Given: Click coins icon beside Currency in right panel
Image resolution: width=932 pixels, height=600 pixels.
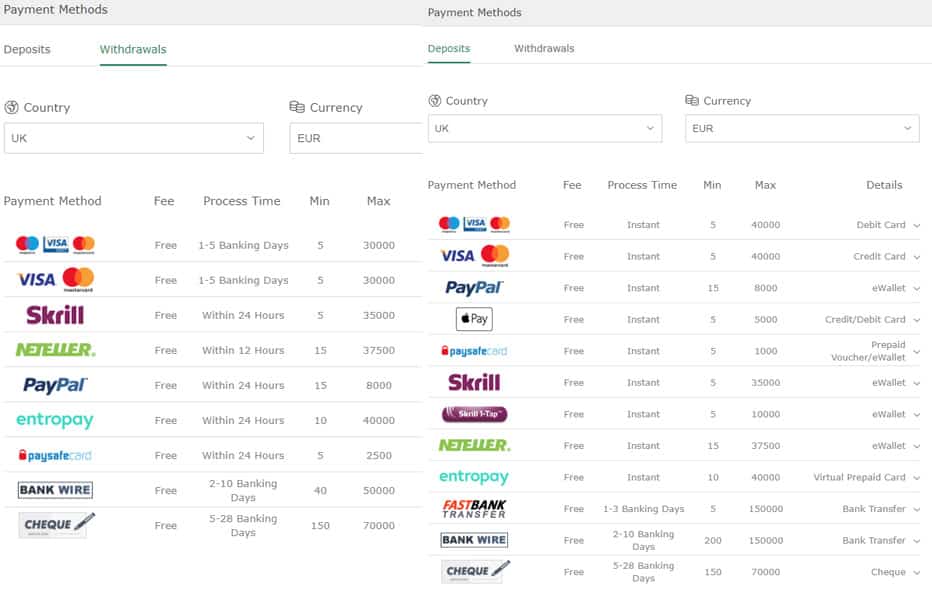Looking at the screenshot, I should coord(692,100).
